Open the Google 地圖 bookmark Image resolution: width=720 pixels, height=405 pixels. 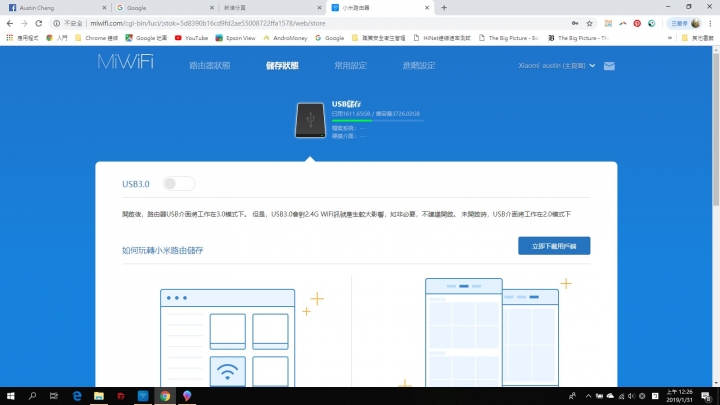point(146,38)
